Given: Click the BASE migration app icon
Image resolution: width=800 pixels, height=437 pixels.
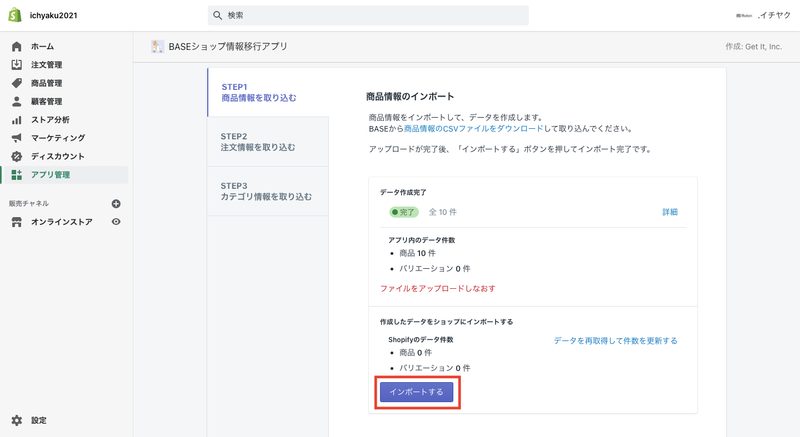Looking at the screenshot, I should point(158,46).
